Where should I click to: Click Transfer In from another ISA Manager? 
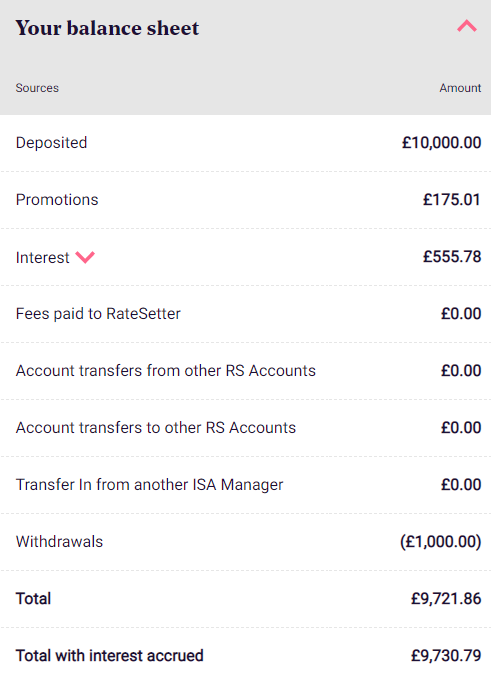pos(149,485)
